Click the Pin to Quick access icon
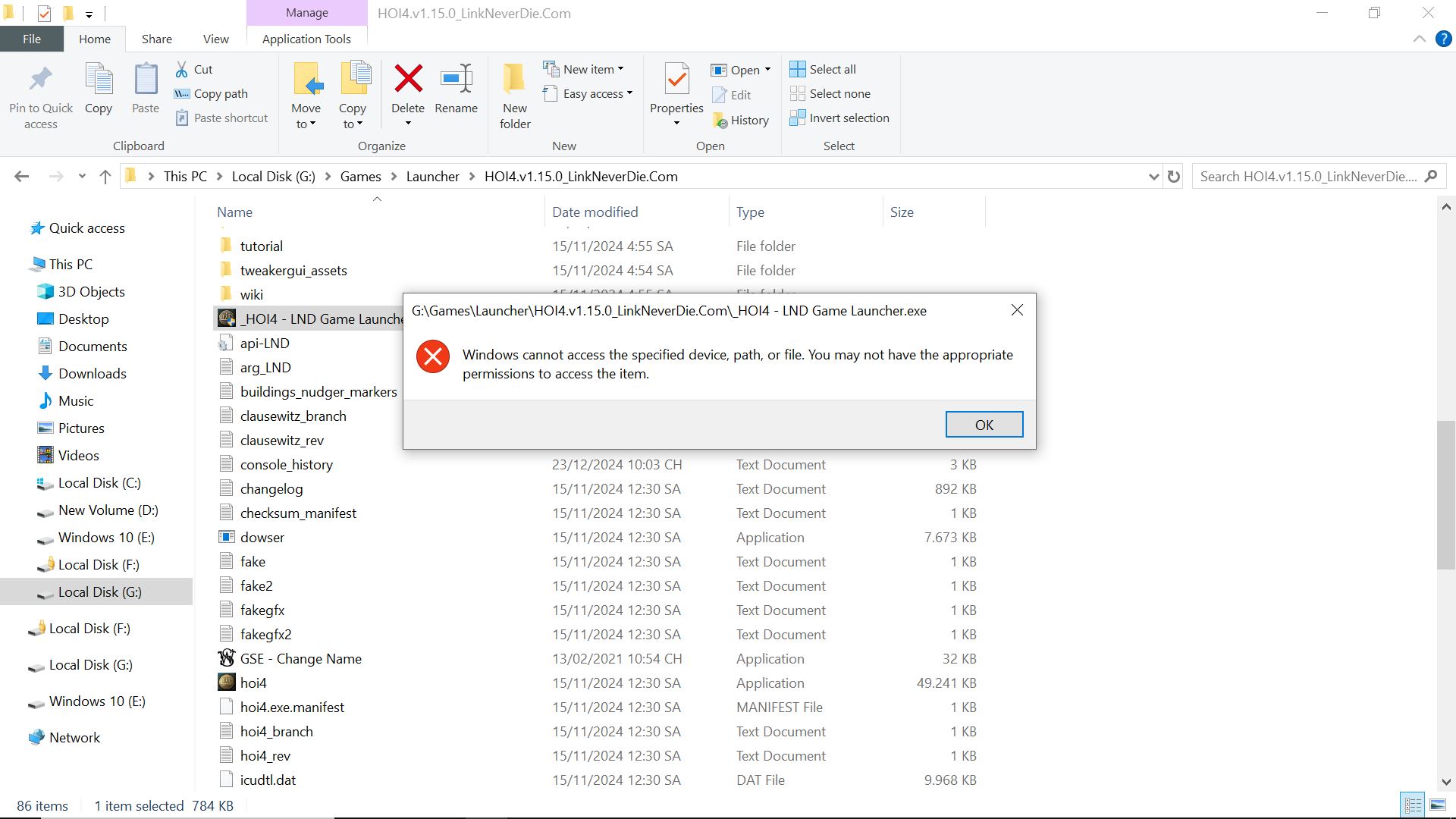Image resolution: width=1456 pixels, height=819 pixels. tap(40, 79)
